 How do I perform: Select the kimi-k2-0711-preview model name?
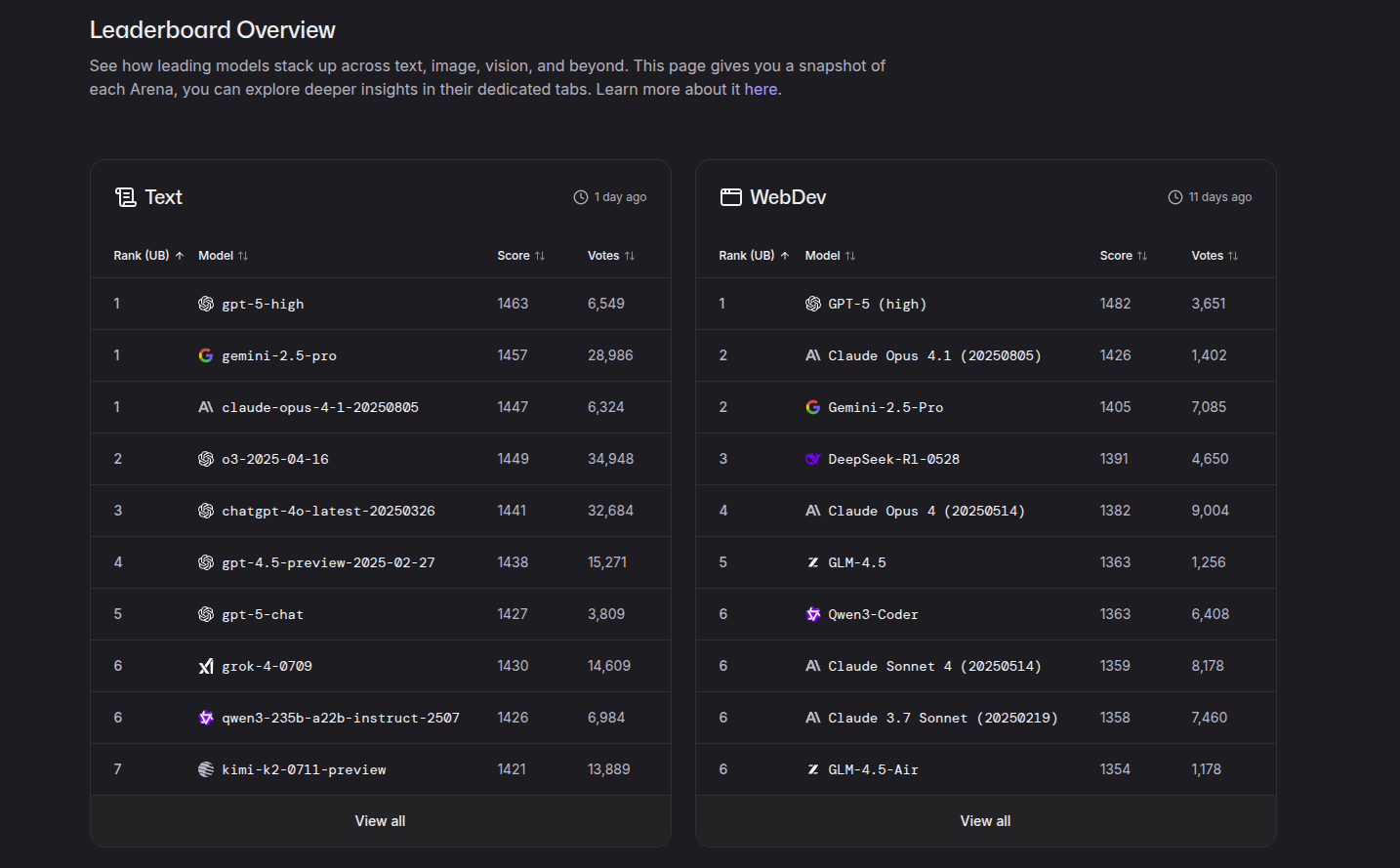coord(304,769)
